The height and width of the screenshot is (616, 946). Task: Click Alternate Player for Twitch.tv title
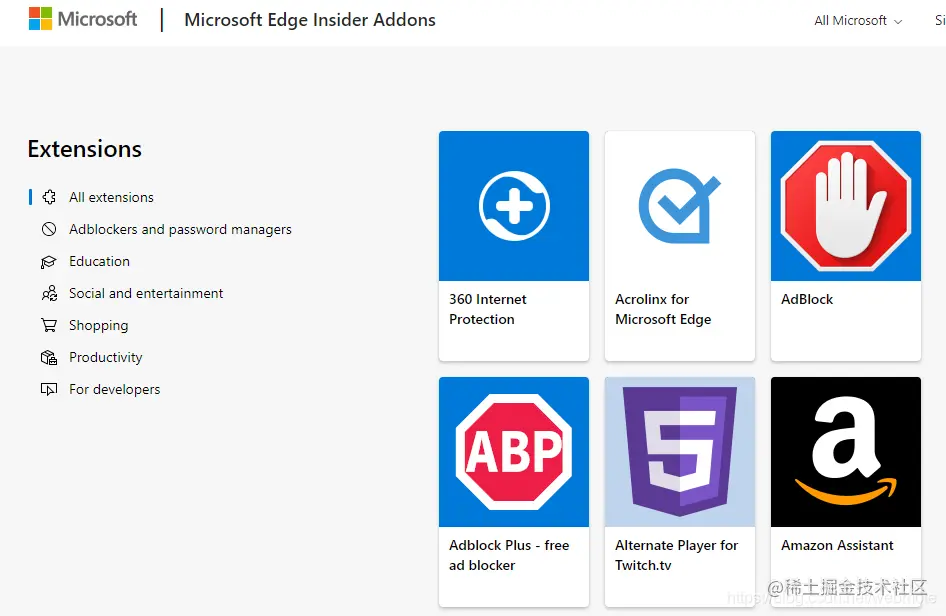point(676,555)
